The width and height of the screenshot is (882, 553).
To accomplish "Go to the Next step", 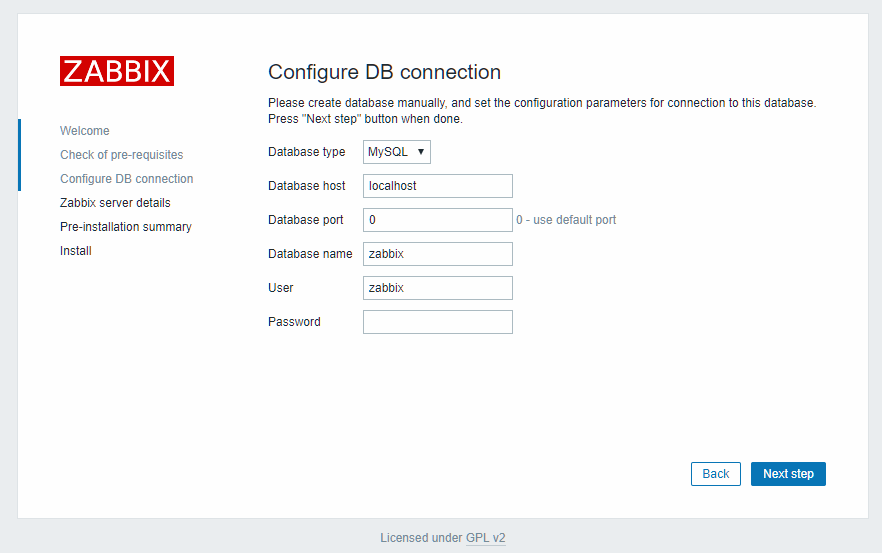I will pos(788,474).
